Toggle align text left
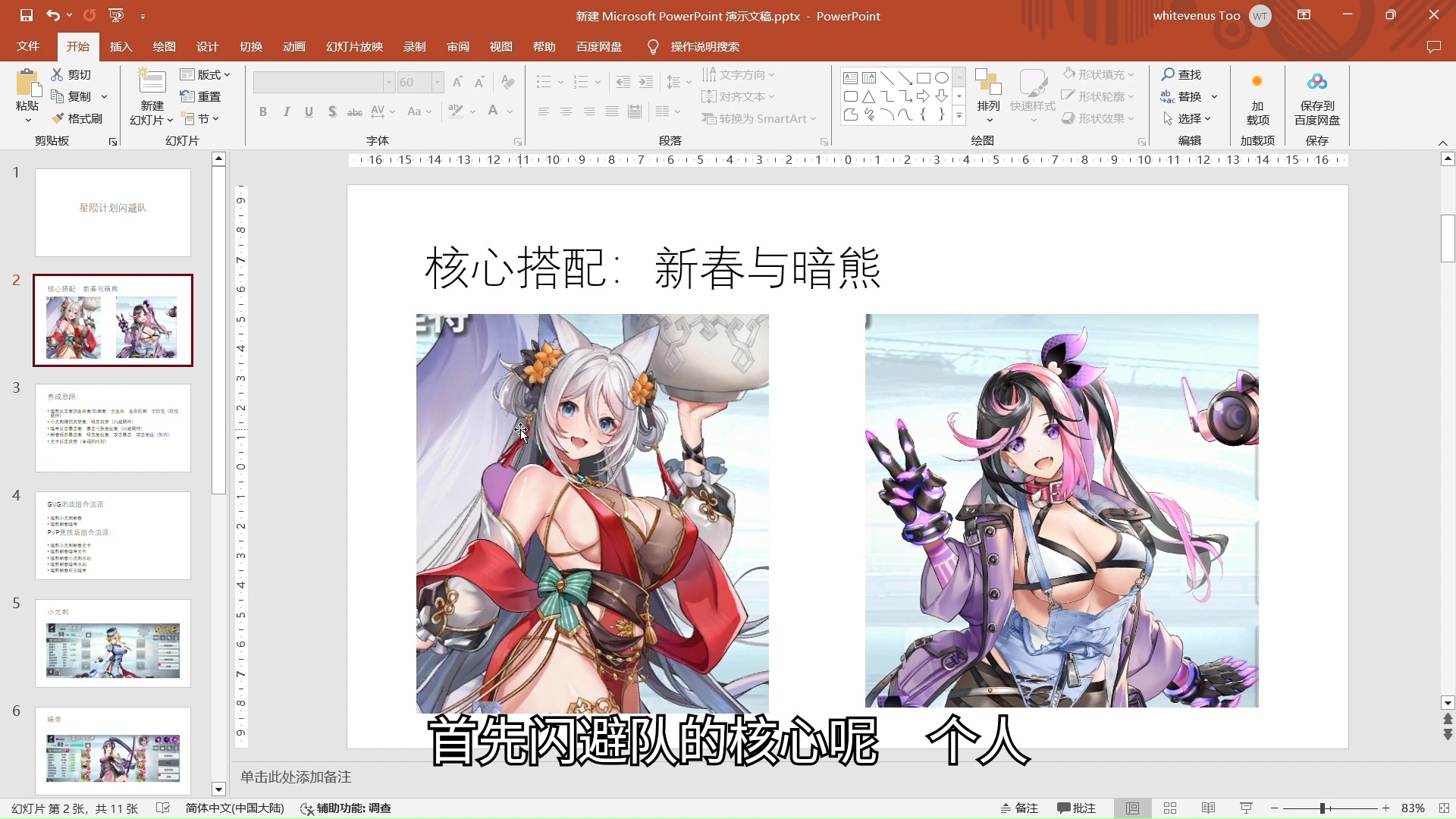Viewport: 1456px width, 819px height. [x=543, y=111]
